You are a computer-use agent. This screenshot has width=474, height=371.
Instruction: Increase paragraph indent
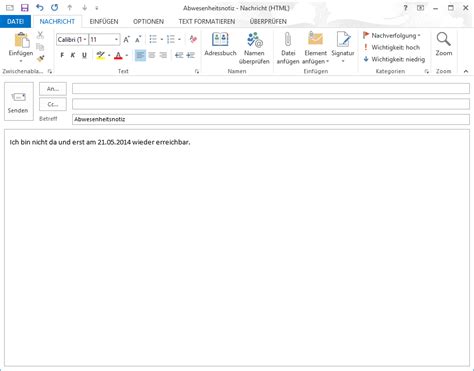point(191,55)
